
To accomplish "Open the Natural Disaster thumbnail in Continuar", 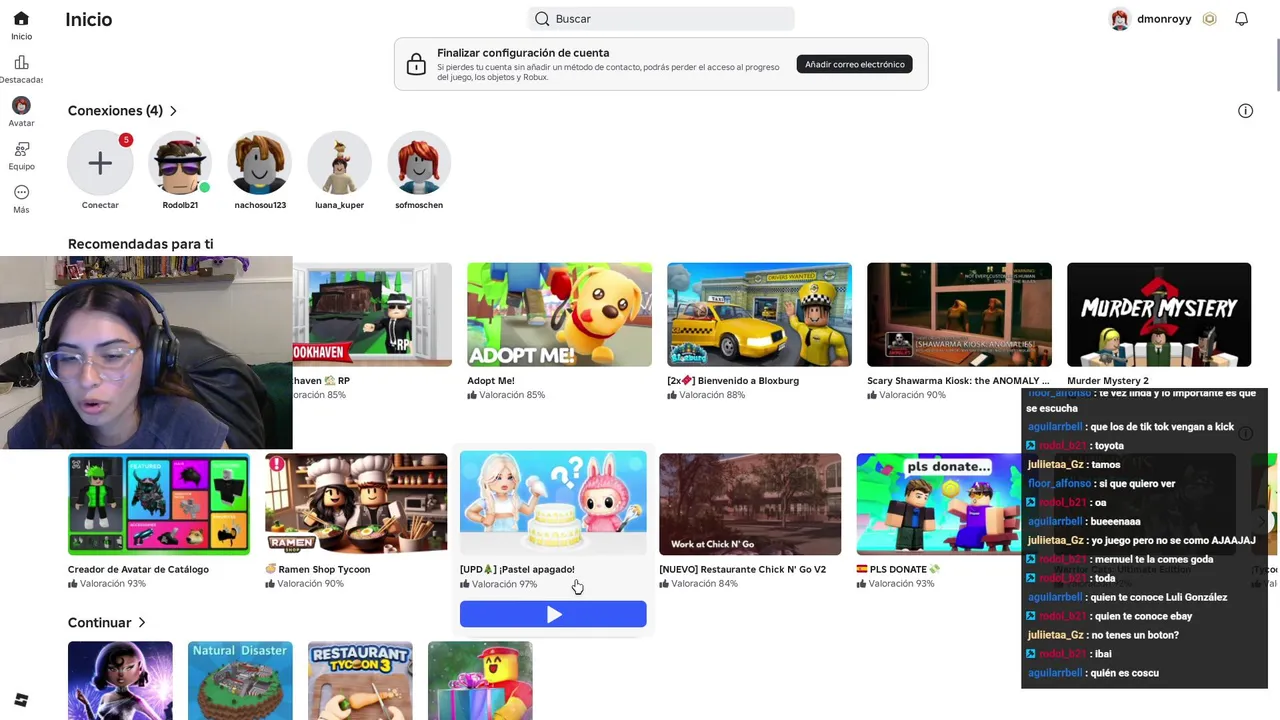I will coord(240,681).
